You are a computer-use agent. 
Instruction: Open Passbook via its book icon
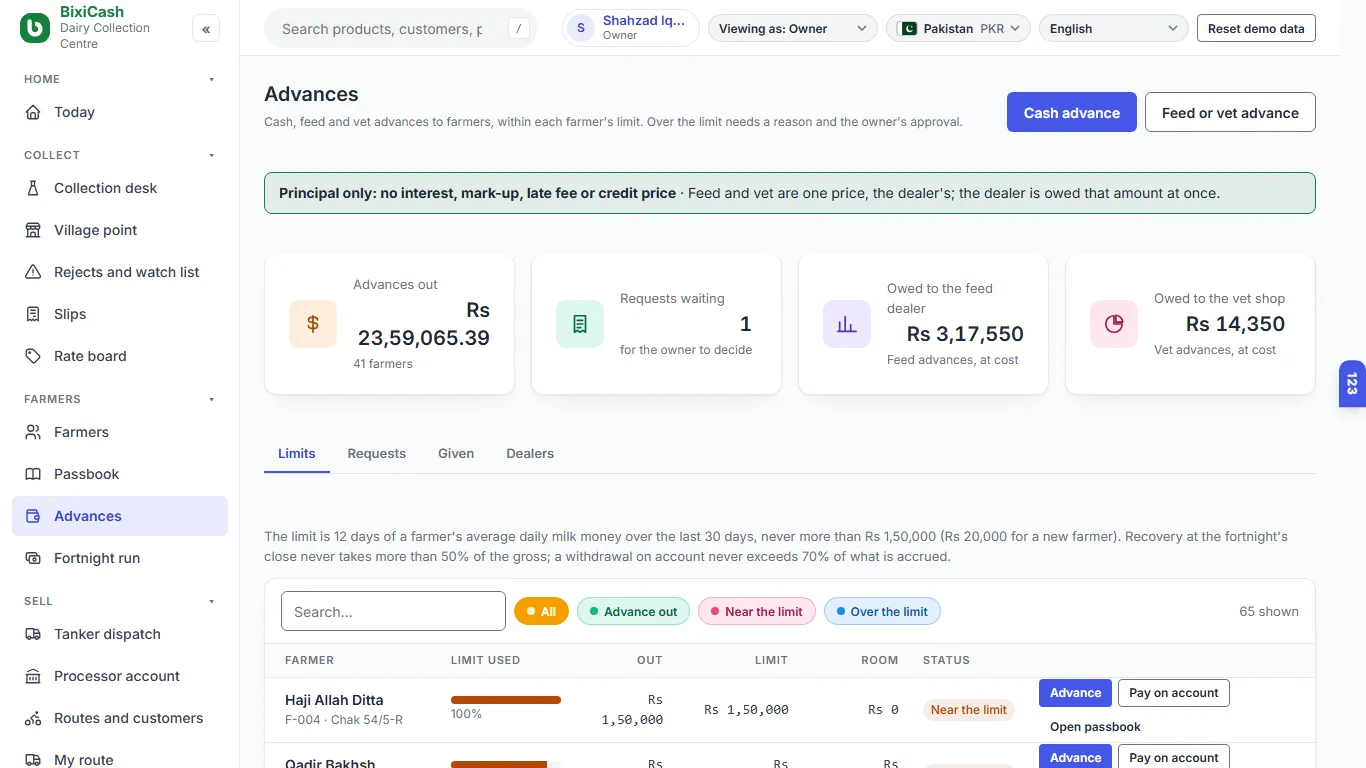point(33,474)
